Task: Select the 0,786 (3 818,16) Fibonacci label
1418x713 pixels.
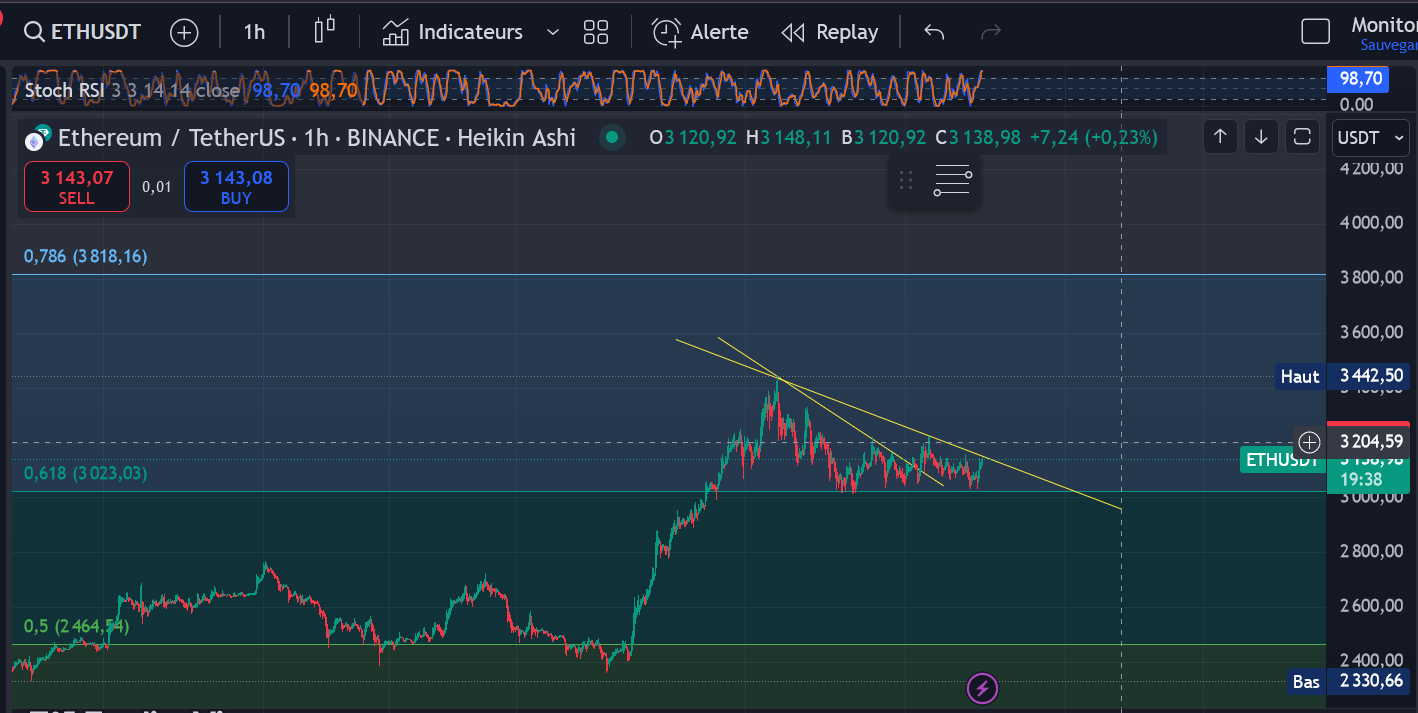Action: point(86,256)
